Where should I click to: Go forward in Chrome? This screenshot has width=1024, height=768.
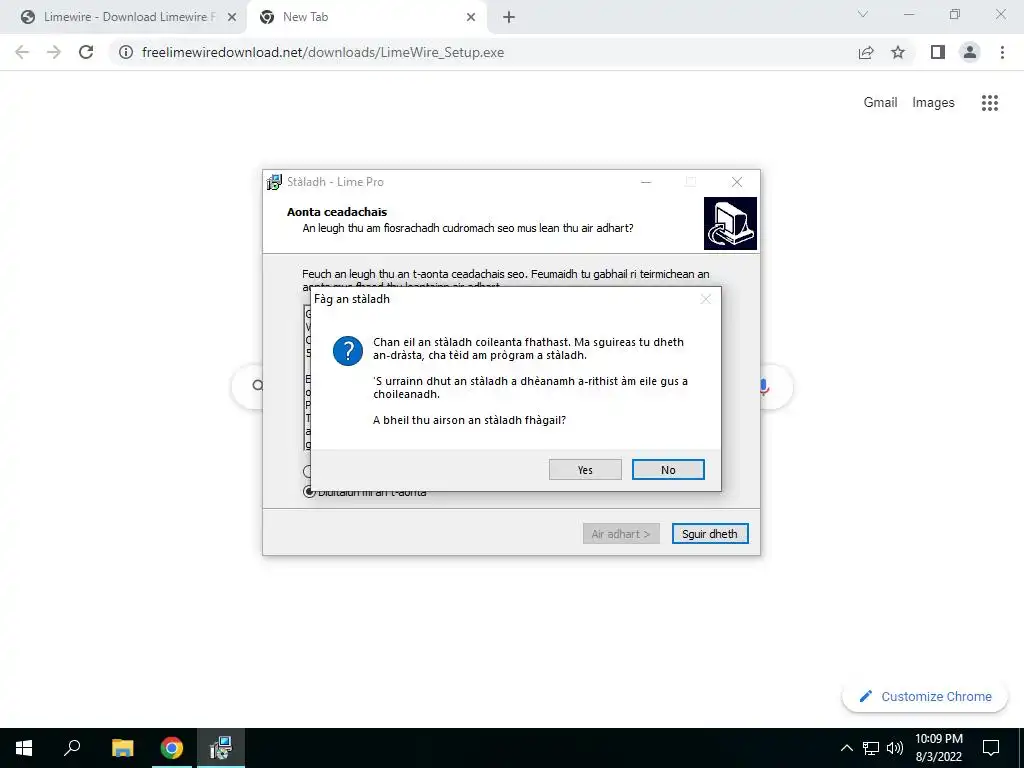54,52
